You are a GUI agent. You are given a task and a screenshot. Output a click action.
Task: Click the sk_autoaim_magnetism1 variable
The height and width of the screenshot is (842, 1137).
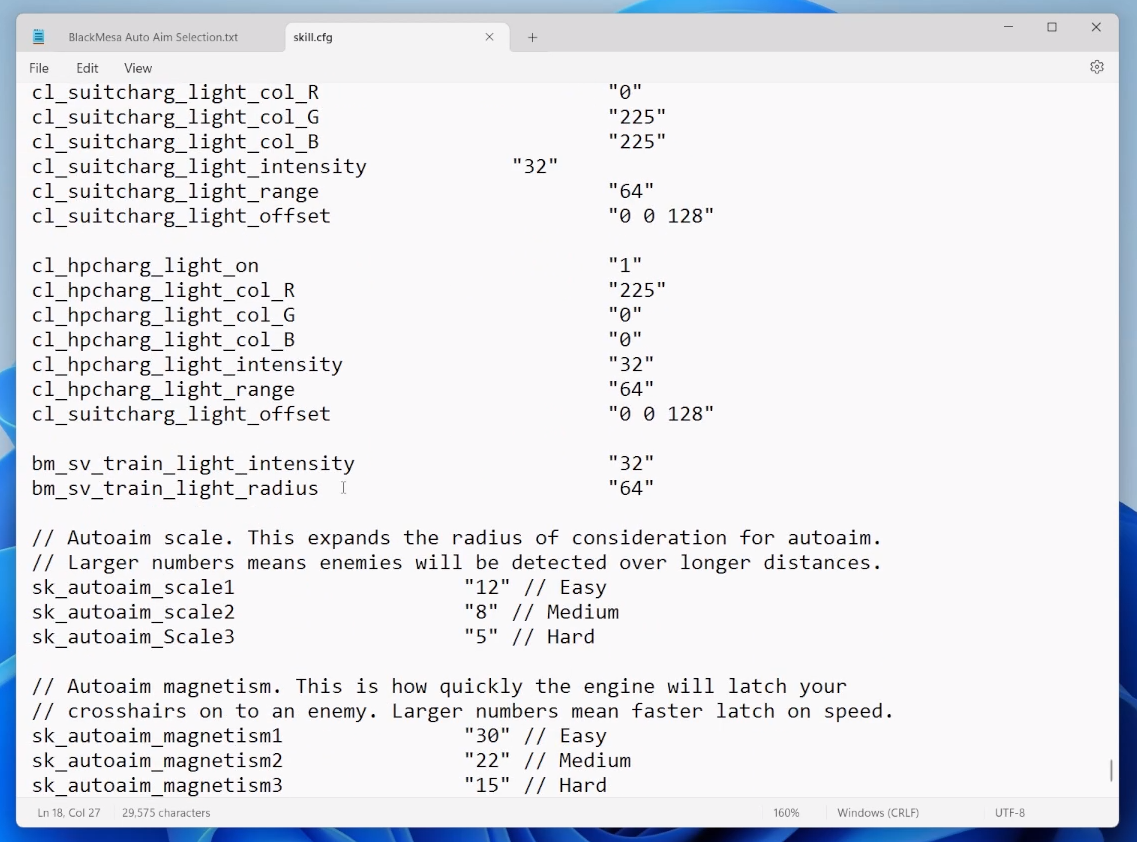pos(157,736)
